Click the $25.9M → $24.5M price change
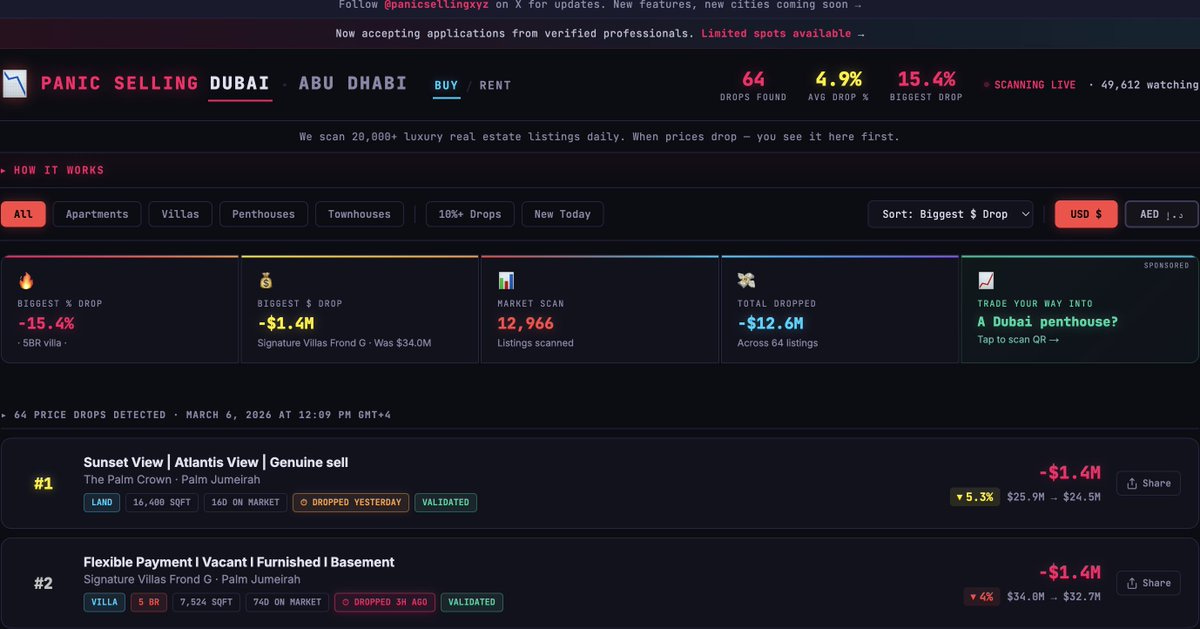Viewport: 1200px width, 629px height. (x=1053, y=497)
